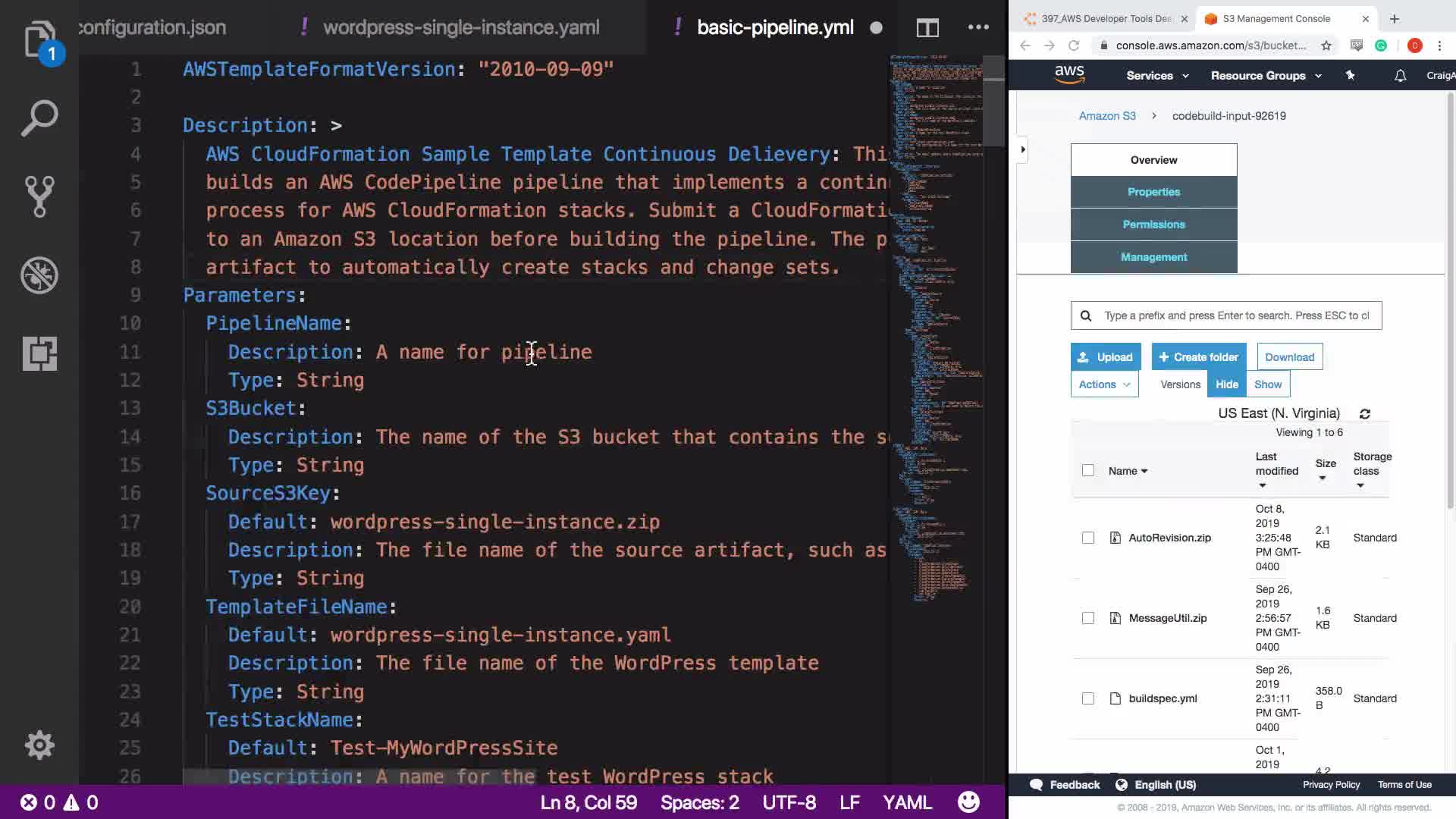The width and height of the screenshot is (1456, 819).
Task: Click the S3 prefix search field
Action: point(1236,315)
